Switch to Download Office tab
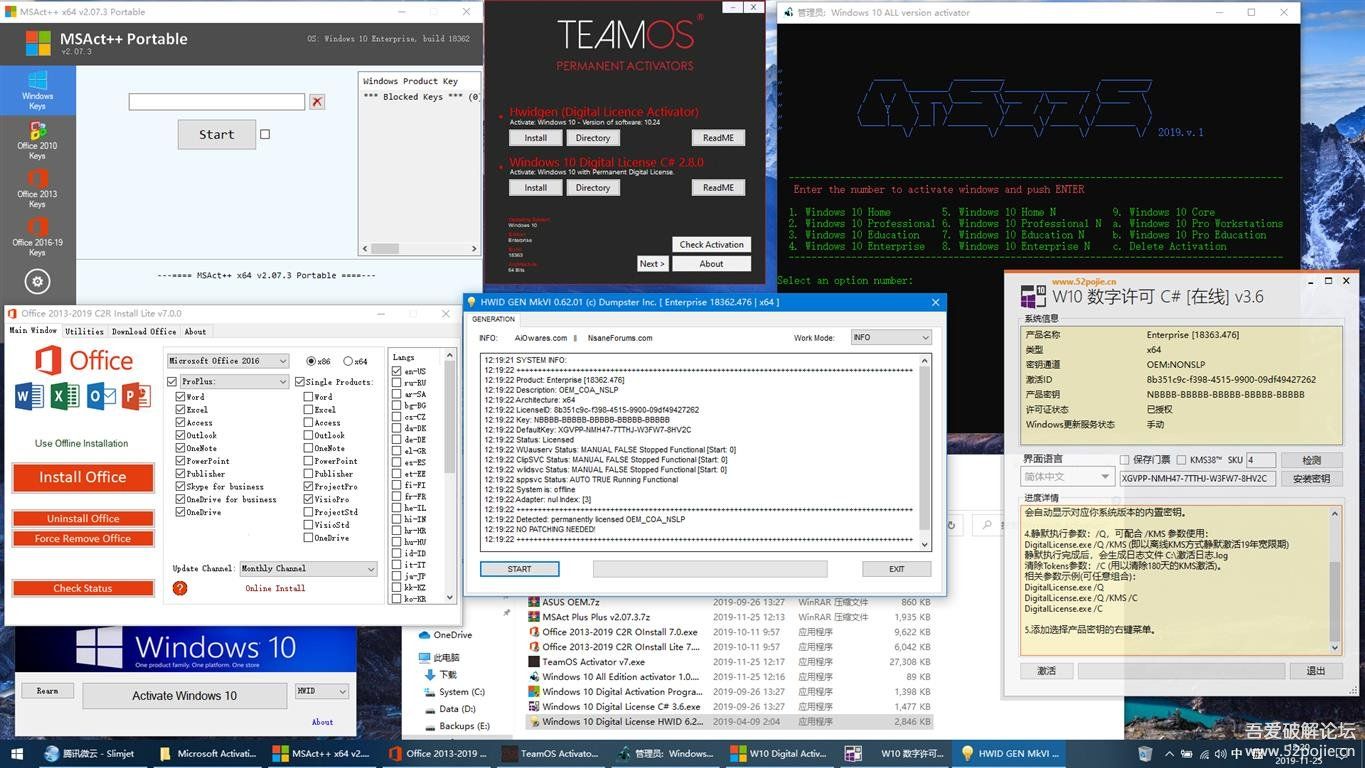 144,331
